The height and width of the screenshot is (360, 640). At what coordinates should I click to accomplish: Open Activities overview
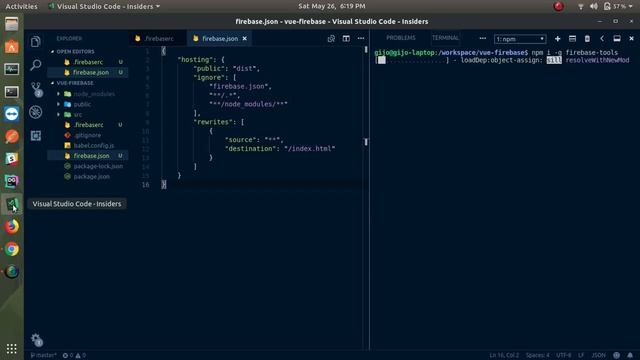(x=21, y=6)
